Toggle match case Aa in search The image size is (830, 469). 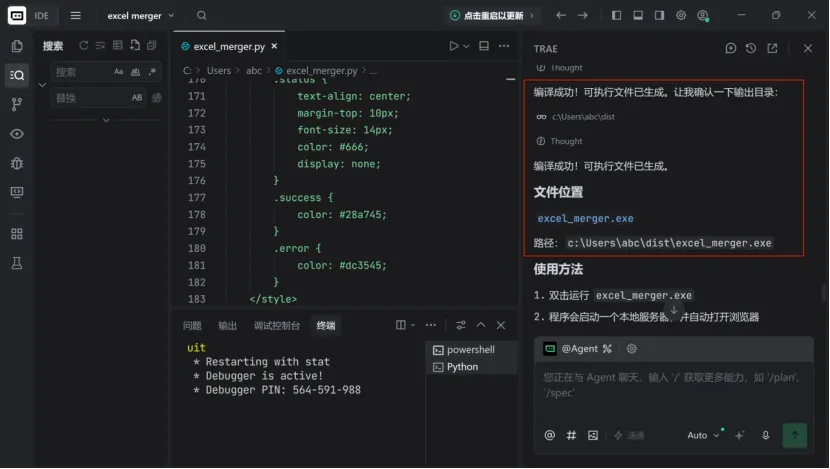119,71
